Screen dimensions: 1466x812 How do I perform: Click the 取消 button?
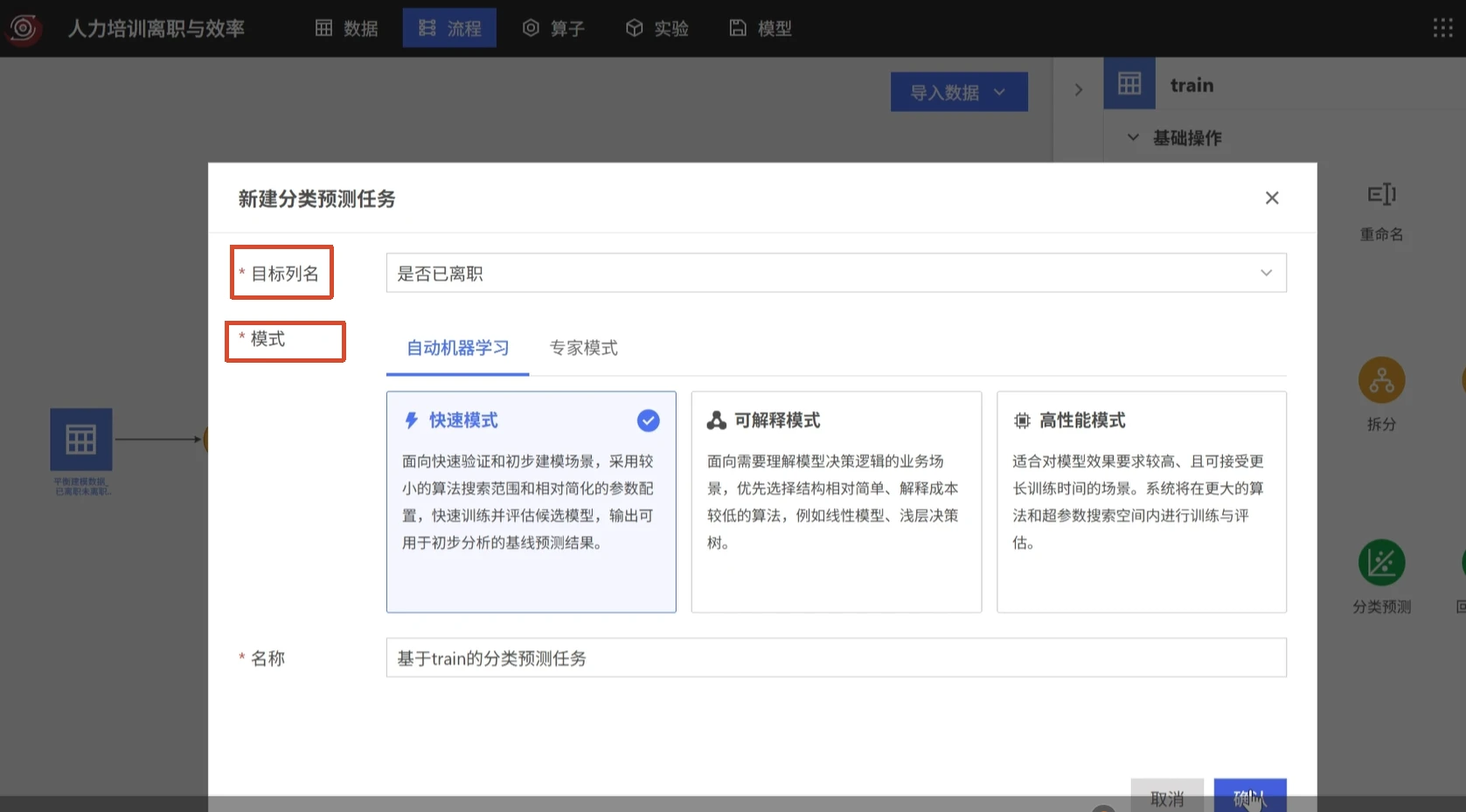(x=1166, y=795)
